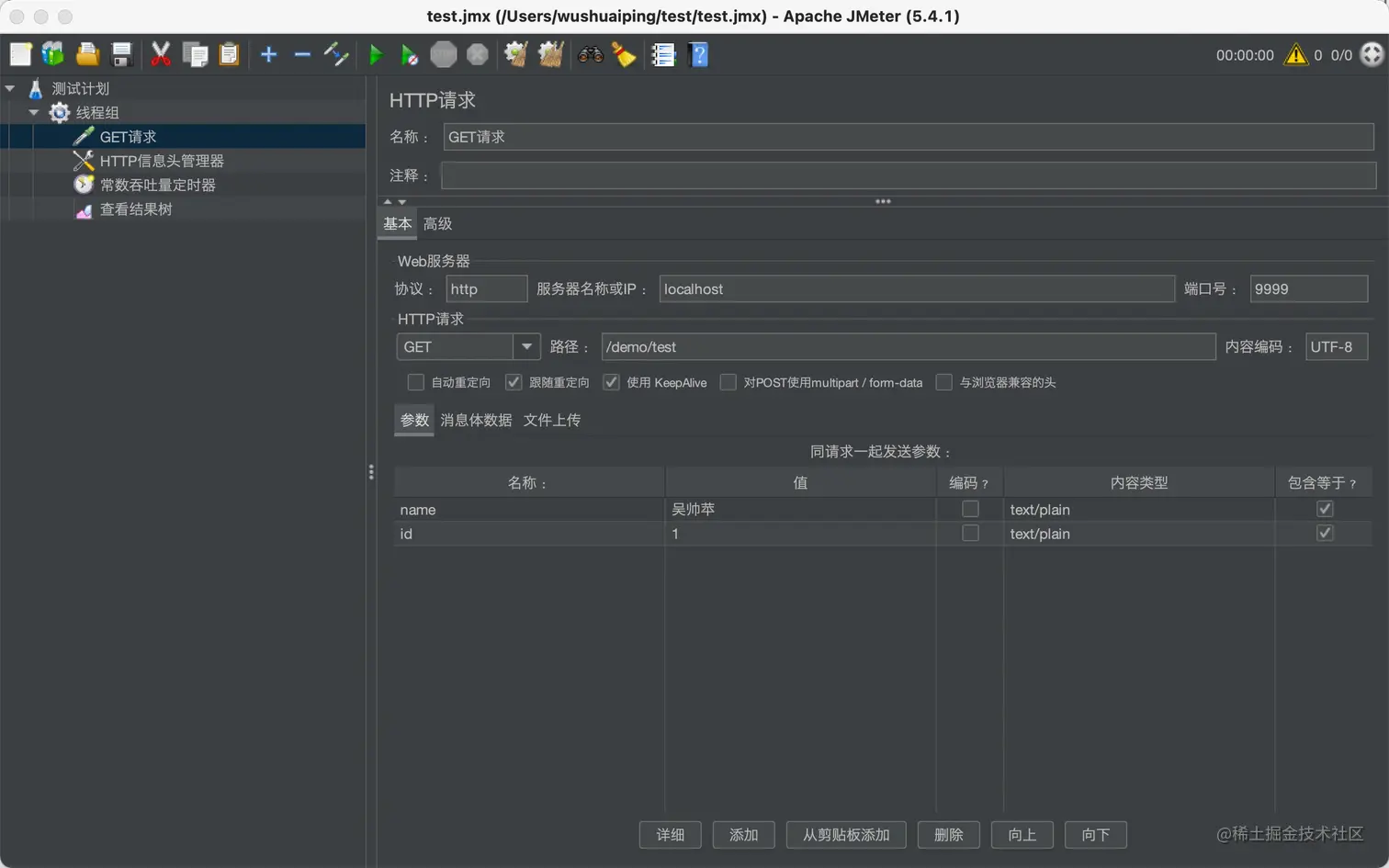1389x868 pixels.
Task: Collapse the 线程组 tree node
Action: pyautogui.click(x=34, y=112)
